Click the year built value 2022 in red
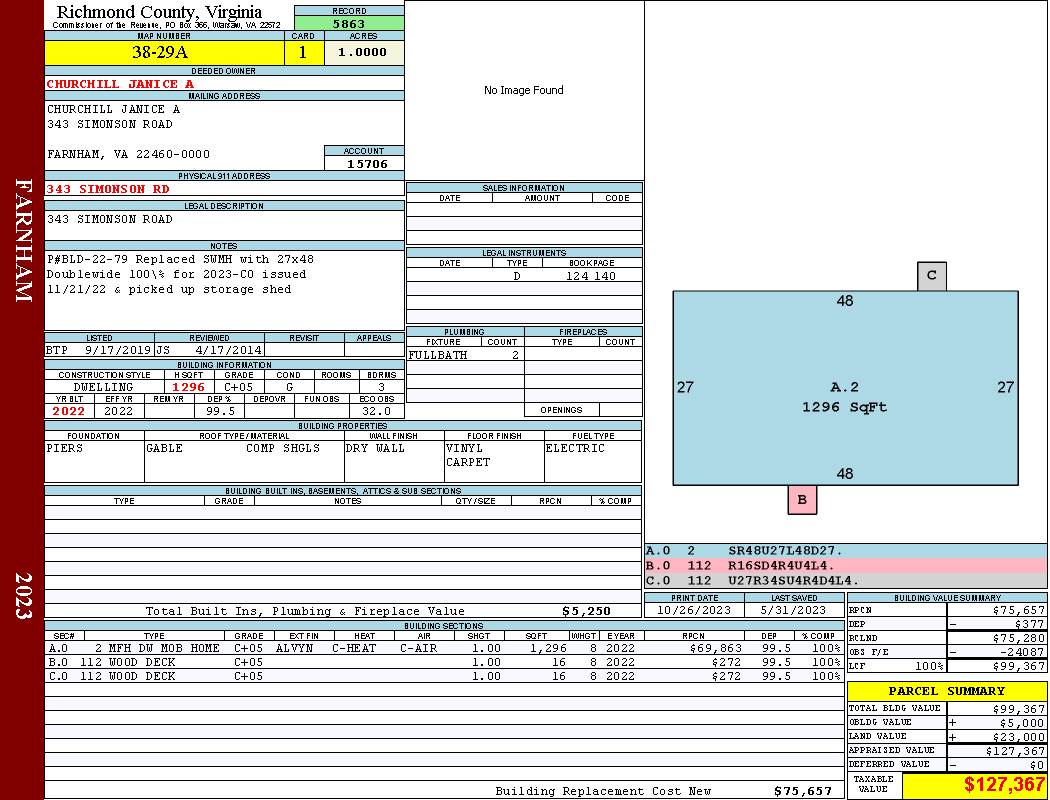The height and width of the screenshot is (800, 1050). [69, 411]
